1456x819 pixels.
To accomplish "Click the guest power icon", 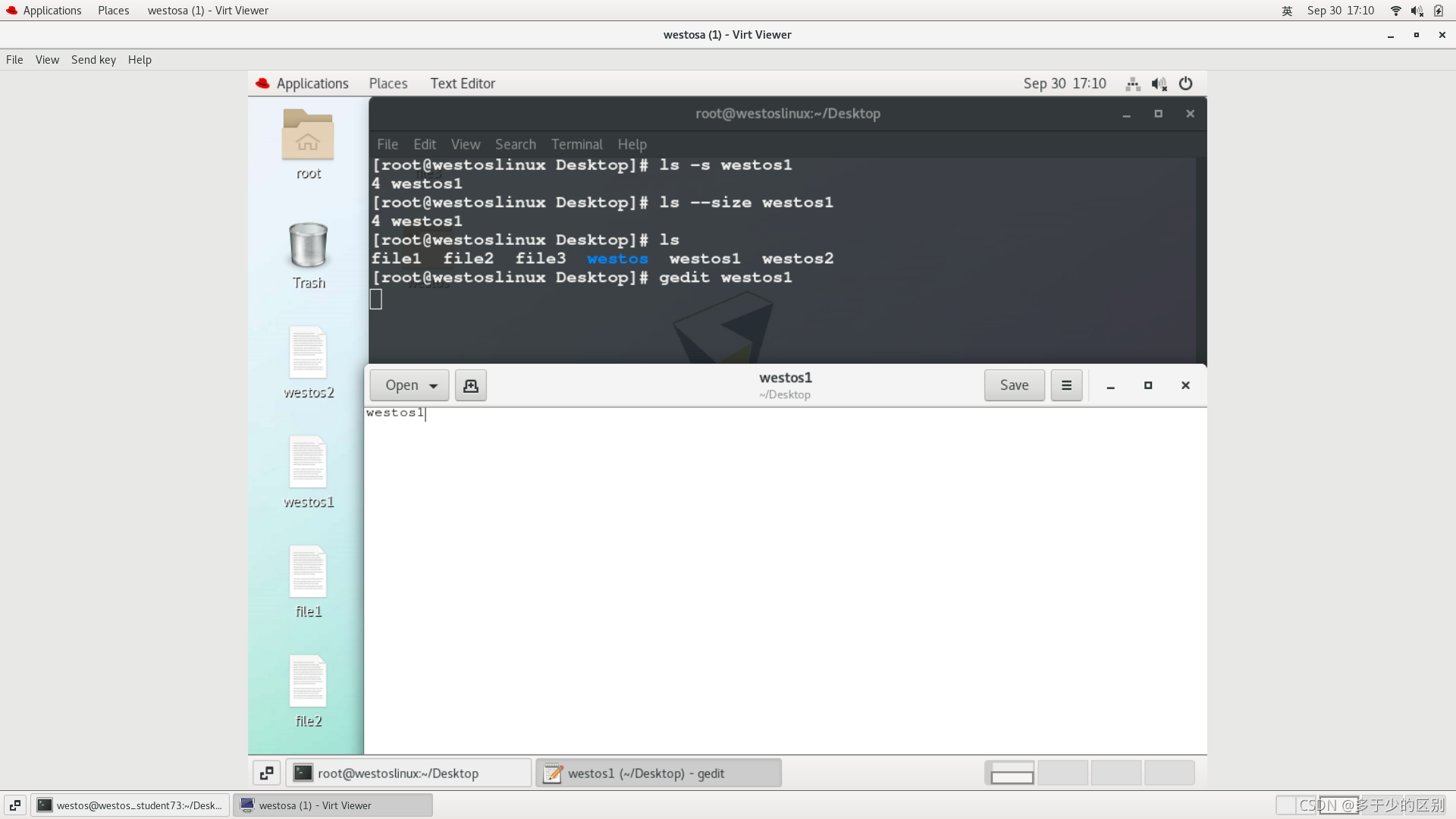I will click(x=1185, y=83).
